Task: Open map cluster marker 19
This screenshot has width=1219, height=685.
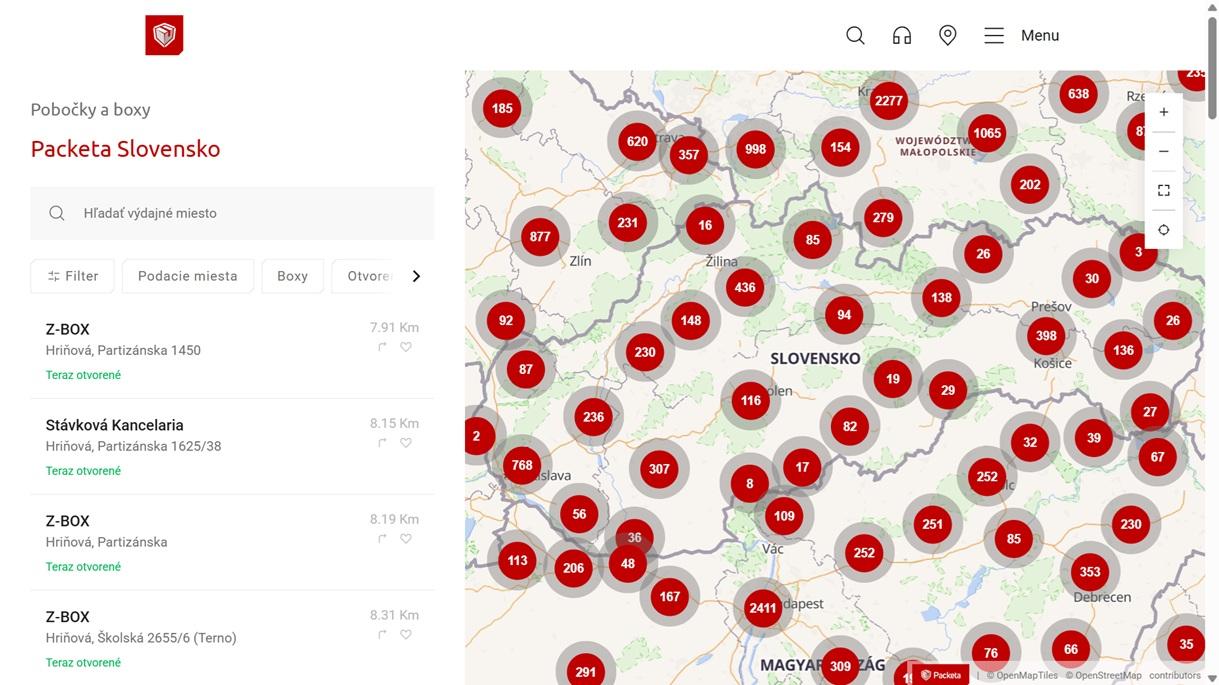Action: [893, 379]
